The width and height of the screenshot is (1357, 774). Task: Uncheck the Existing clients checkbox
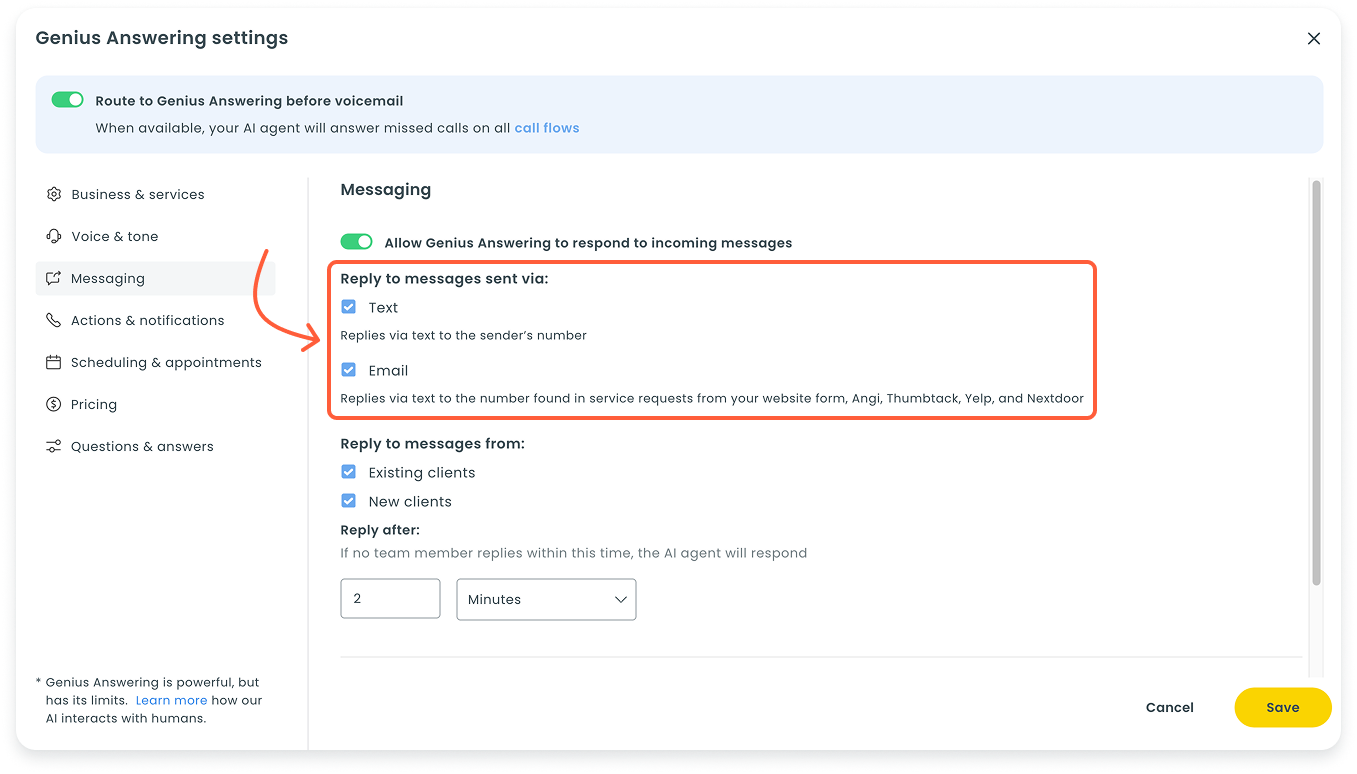coord(349,472)
